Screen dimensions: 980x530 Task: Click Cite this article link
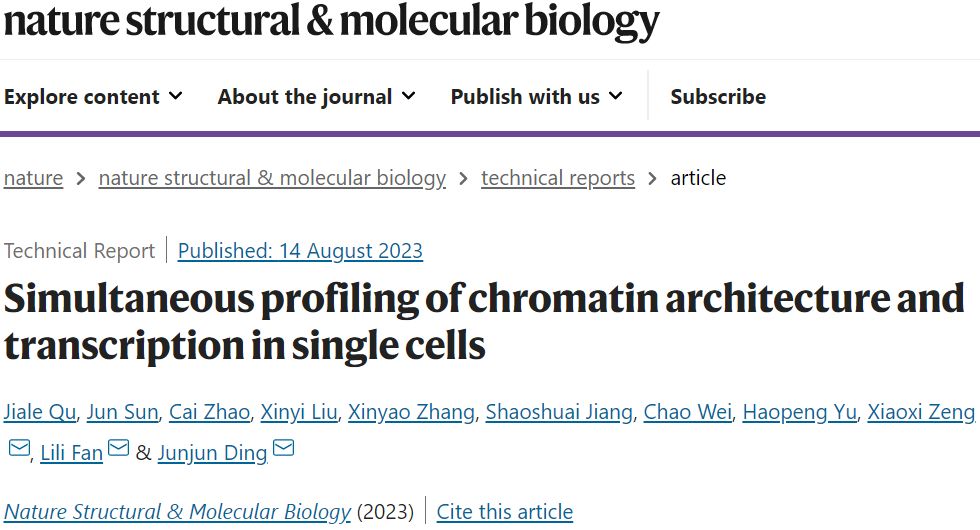(504, 512)
